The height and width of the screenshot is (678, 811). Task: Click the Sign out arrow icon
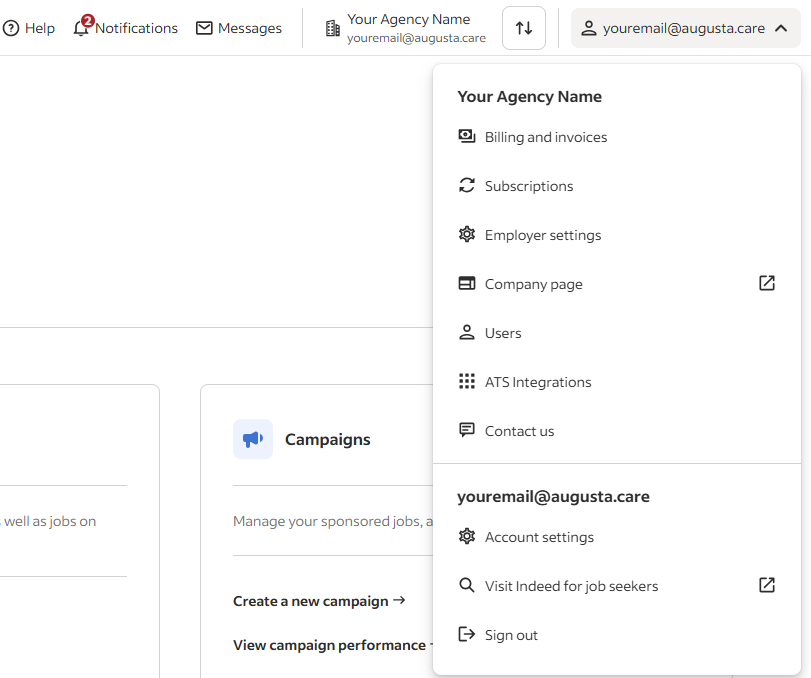tap(467, 634)
